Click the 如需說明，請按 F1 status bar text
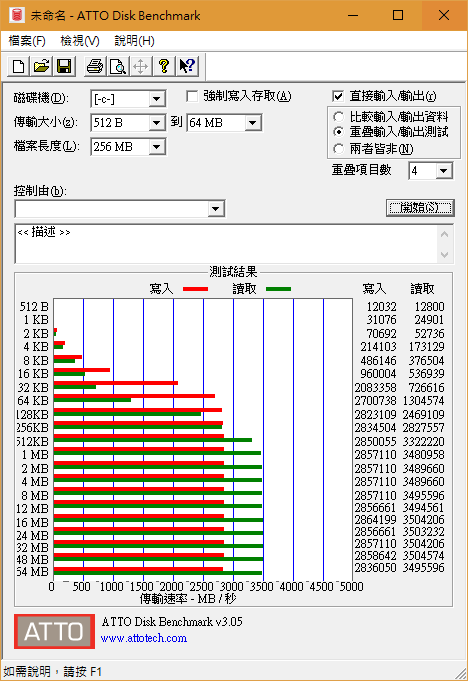The image size is (468, 681). click(53, 671)
